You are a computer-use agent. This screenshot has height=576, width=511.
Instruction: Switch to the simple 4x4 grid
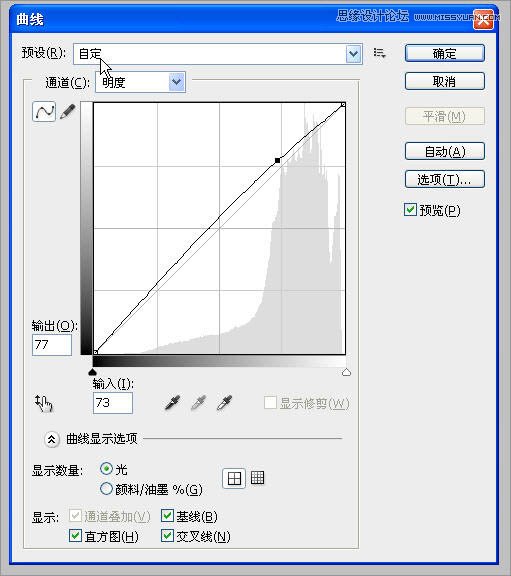coord(234,478)
